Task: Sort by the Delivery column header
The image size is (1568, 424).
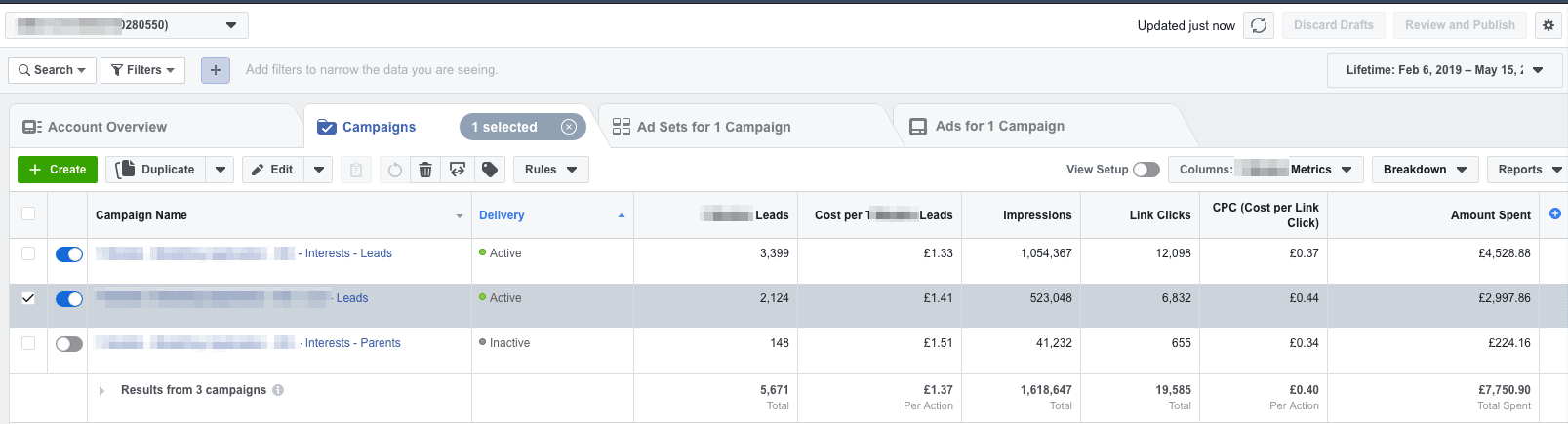Action: pyautogui.click(x=502, y=215)
